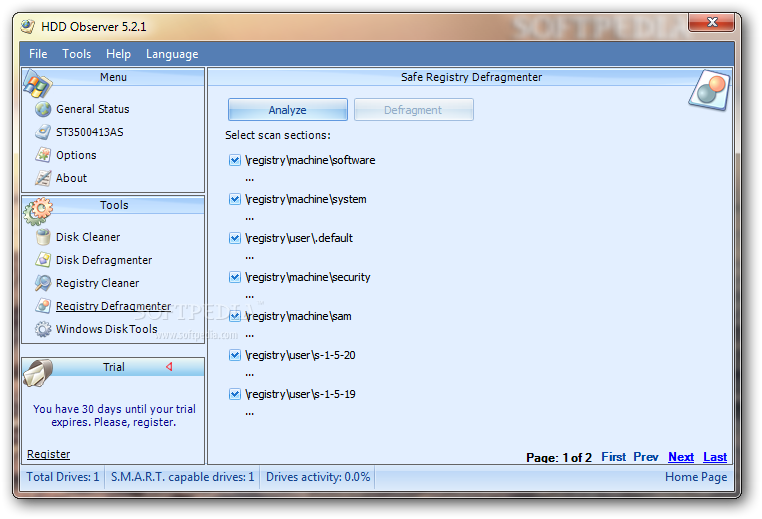Open Windows DiskTools label
762x519 pixels.
107,329
